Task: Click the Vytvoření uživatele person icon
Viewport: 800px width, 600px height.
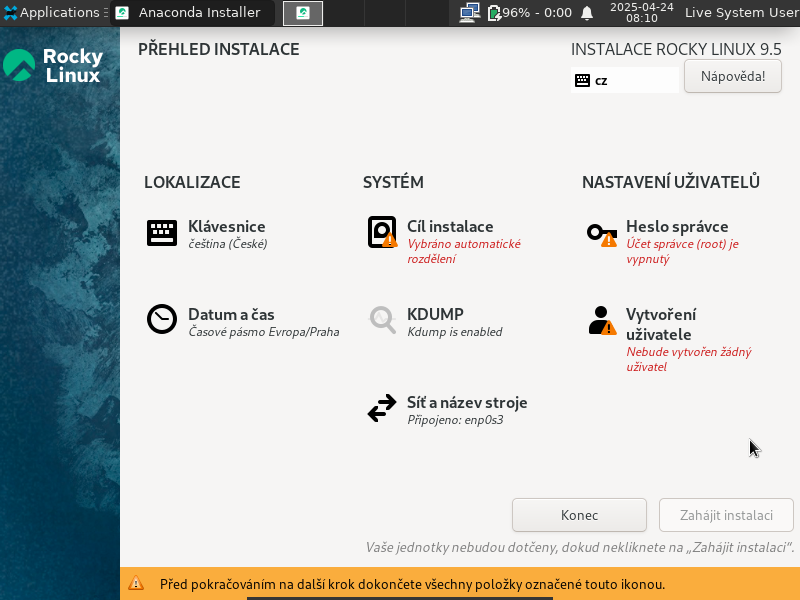Action: point(601,321)
